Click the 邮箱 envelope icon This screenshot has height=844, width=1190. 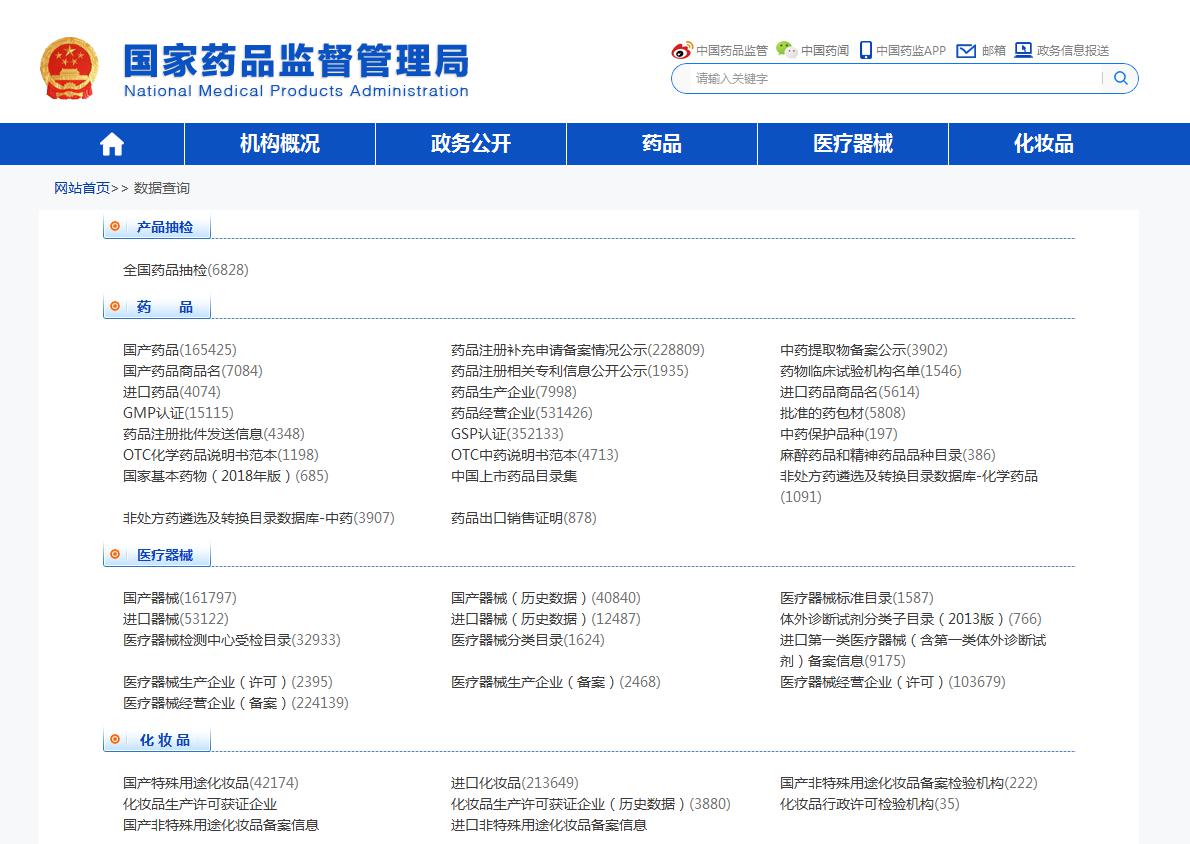965,51
